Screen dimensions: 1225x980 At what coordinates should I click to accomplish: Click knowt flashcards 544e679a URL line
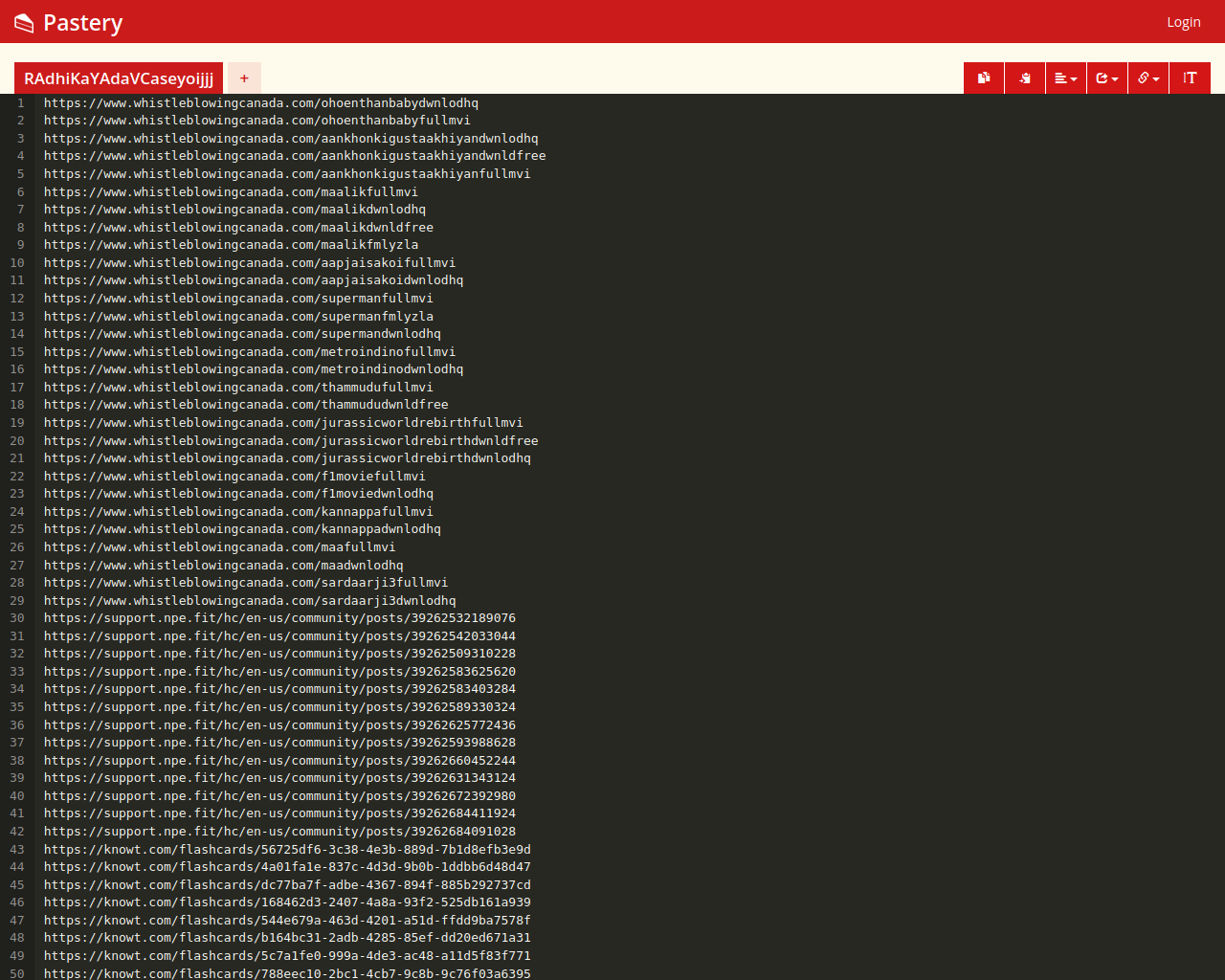click(287, 921)
